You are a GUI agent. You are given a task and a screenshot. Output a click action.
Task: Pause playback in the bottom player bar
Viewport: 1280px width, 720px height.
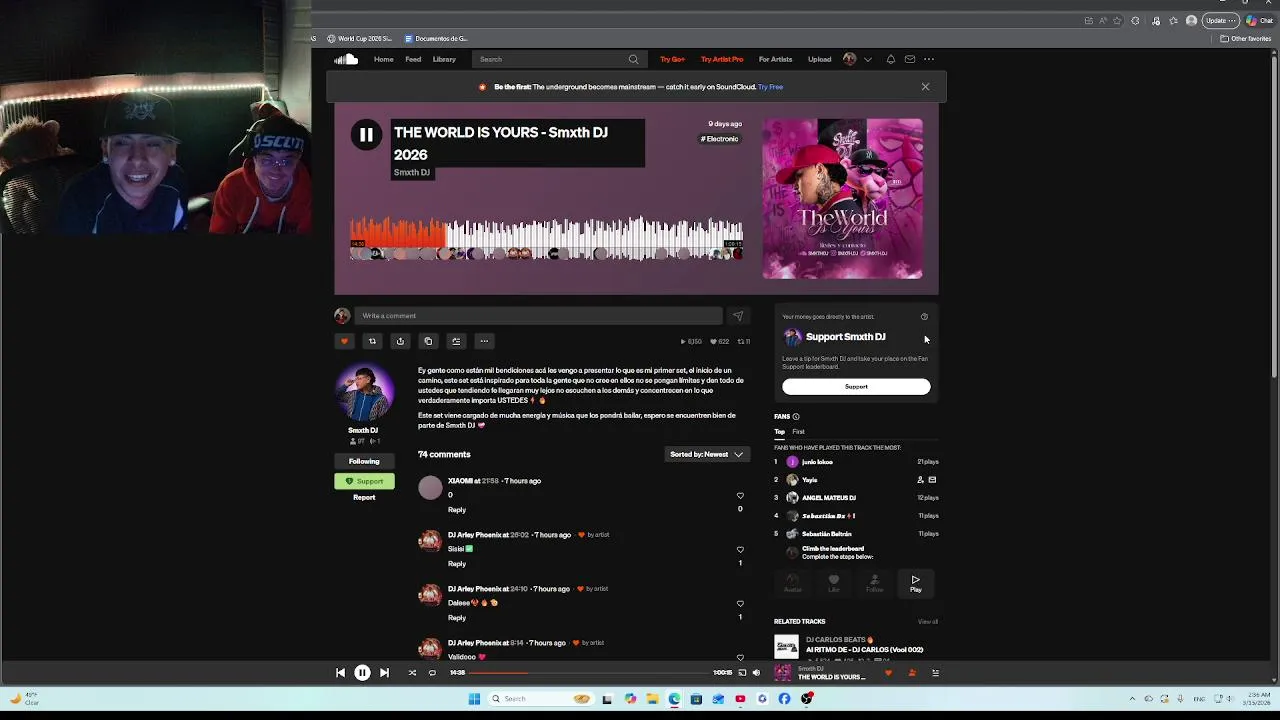point(362,673)
